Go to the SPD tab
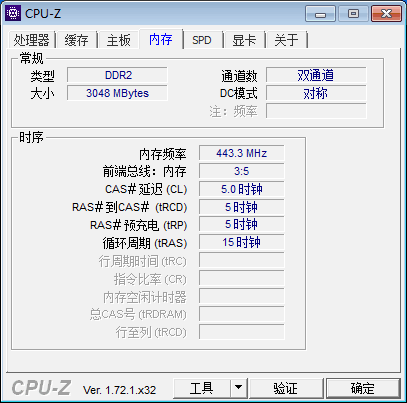The height and width of the screenshot is (403, 407). tap(202, 40)
